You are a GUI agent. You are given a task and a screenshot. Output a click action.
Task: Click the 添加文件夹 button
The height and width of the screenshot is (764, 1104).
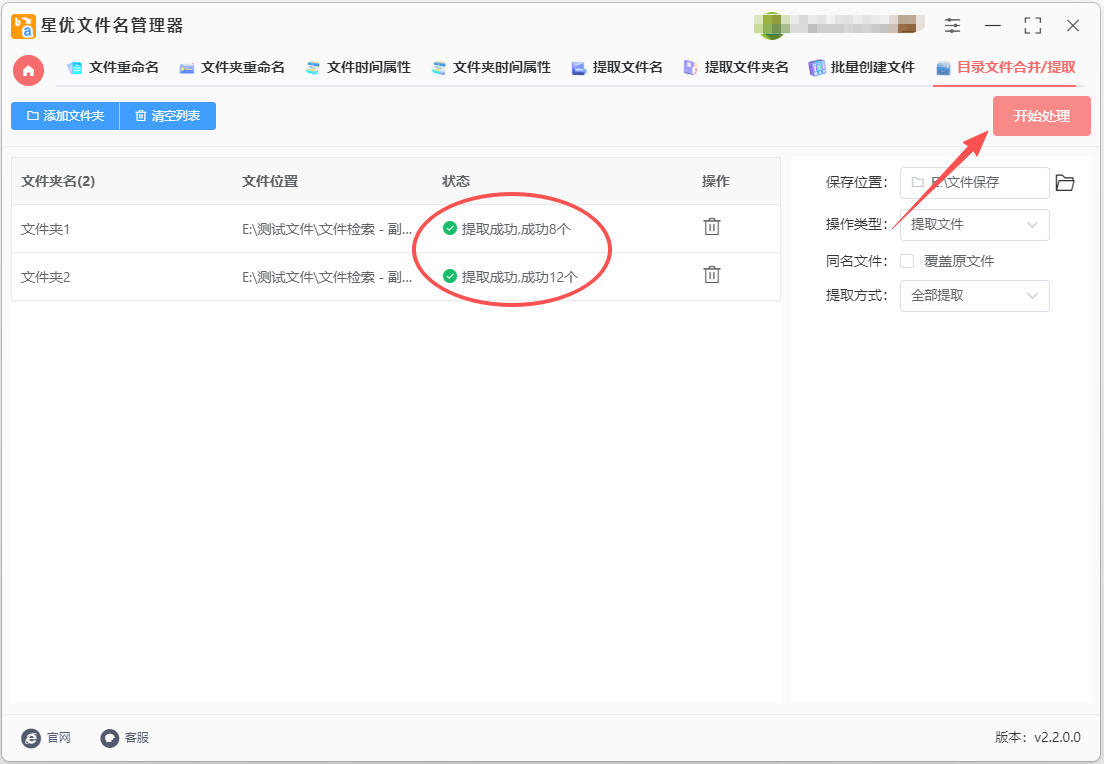coord(65,116)
